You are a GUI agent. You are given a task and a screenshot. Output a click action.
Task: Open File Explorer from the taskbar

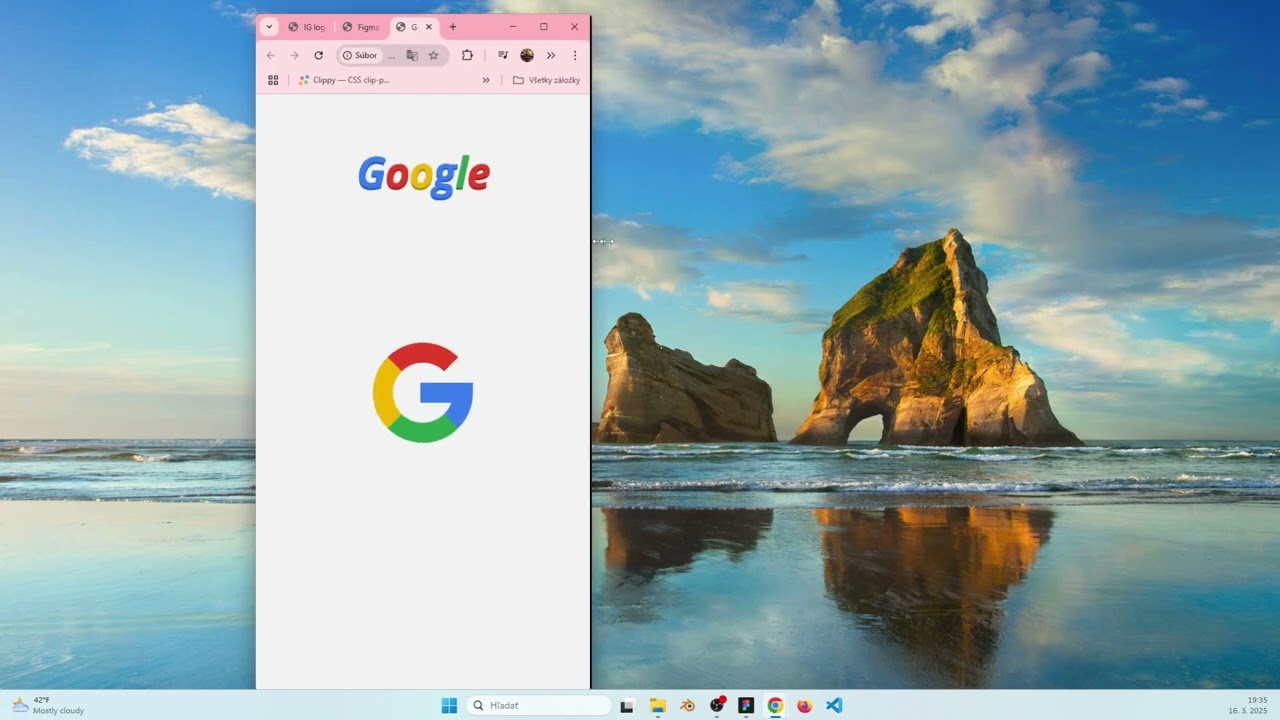[x=658, y=705]
